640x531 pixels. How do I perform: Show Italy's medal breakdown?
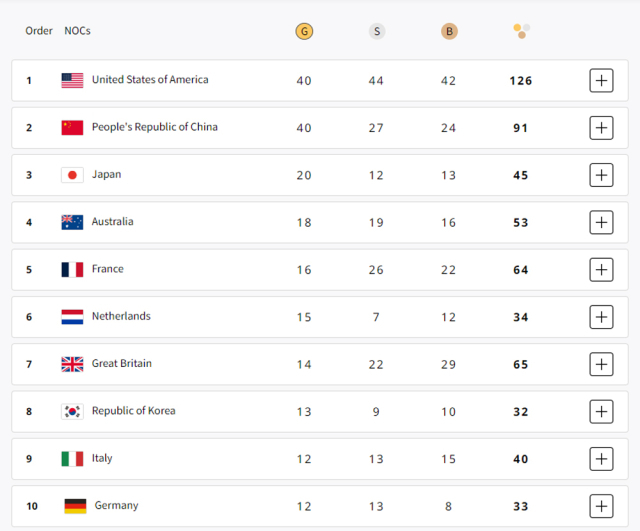coord(601,458)
